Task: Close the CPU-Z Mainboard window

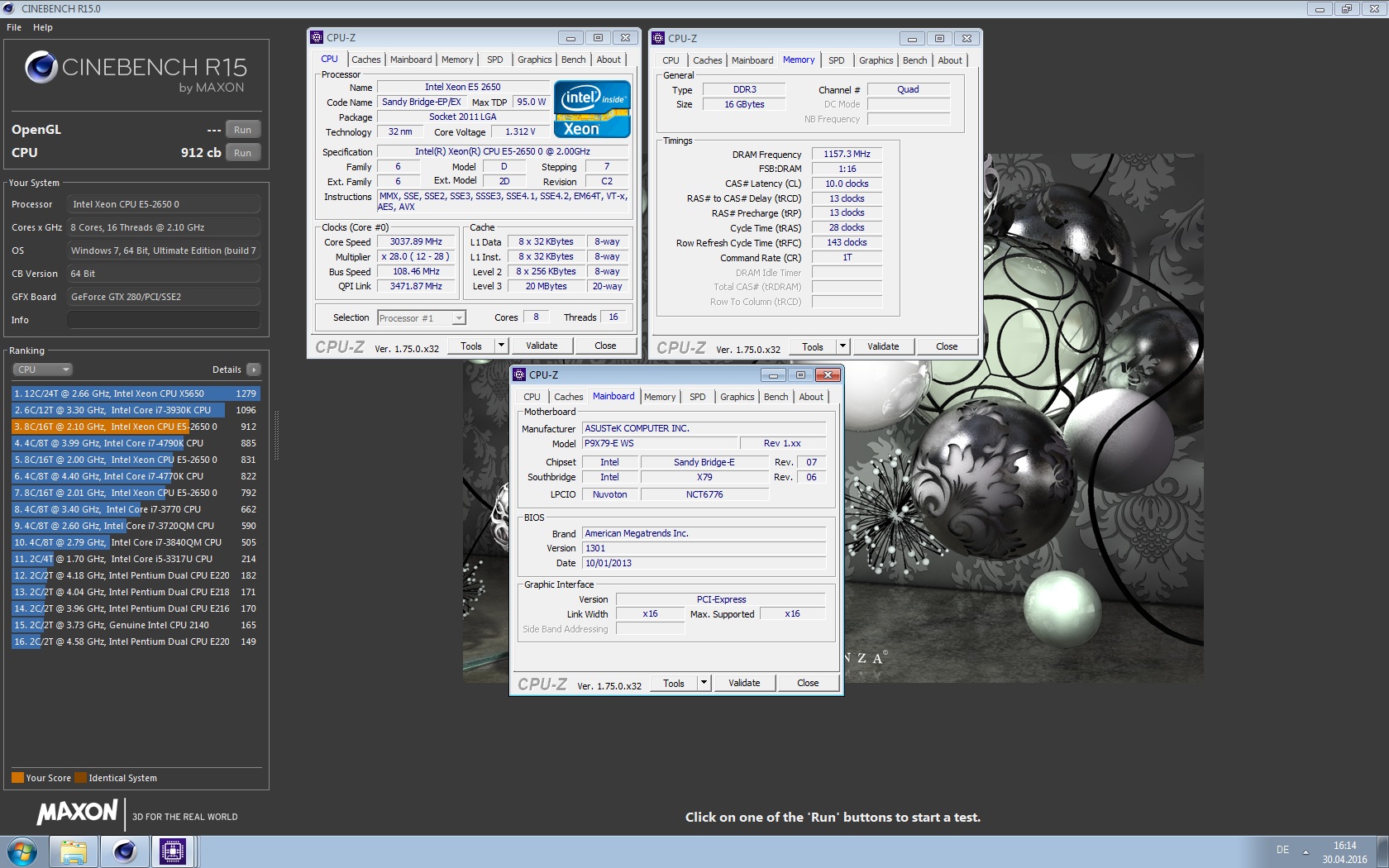Action: (x=828, y=375)
